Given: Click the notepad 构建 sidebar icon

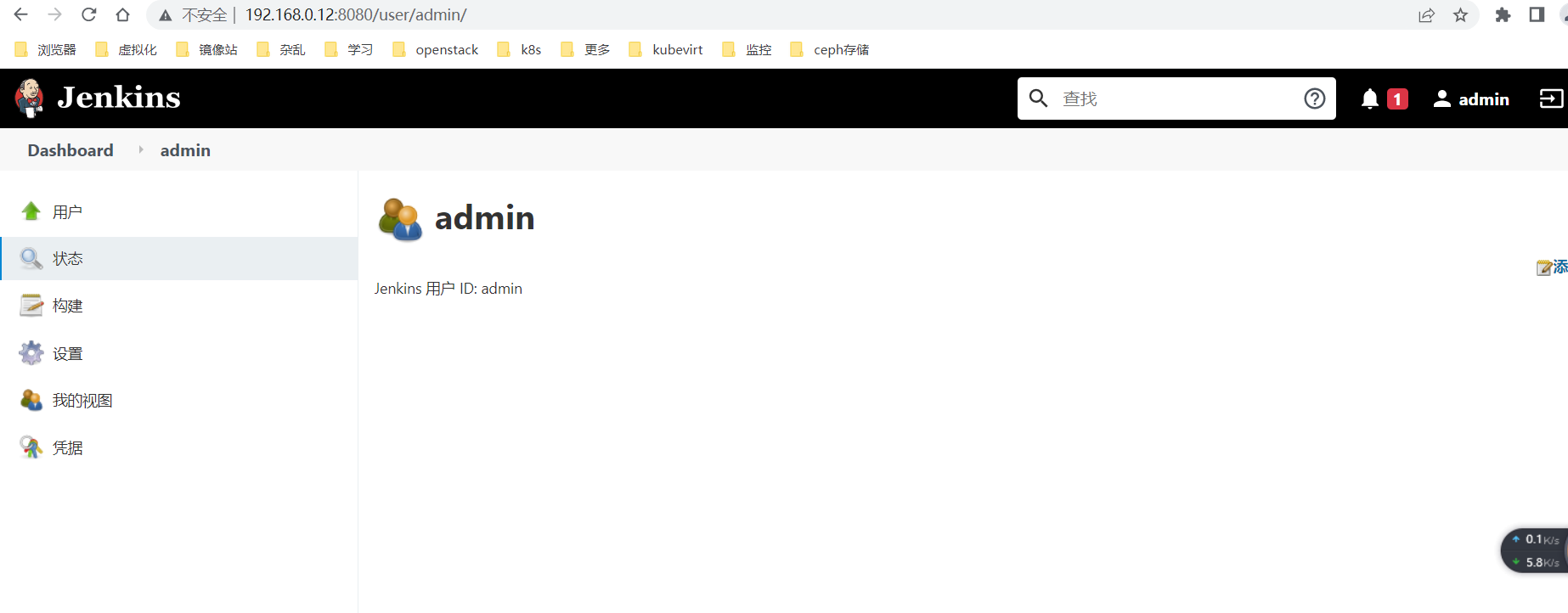Looking at the screenshot, I should pos(31,306).
